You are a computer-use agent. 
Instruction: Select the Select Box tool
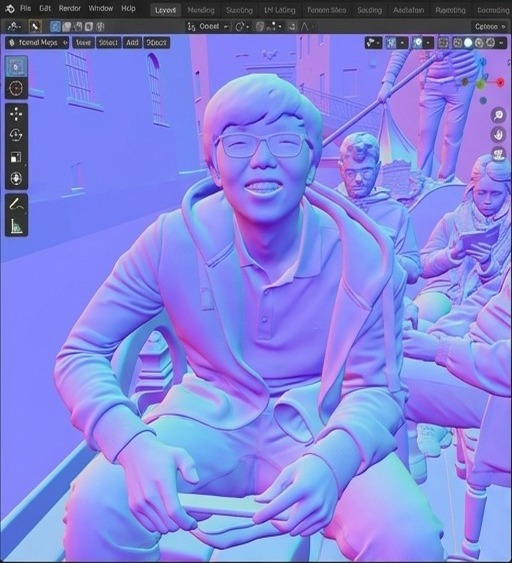tap(16, 66)
